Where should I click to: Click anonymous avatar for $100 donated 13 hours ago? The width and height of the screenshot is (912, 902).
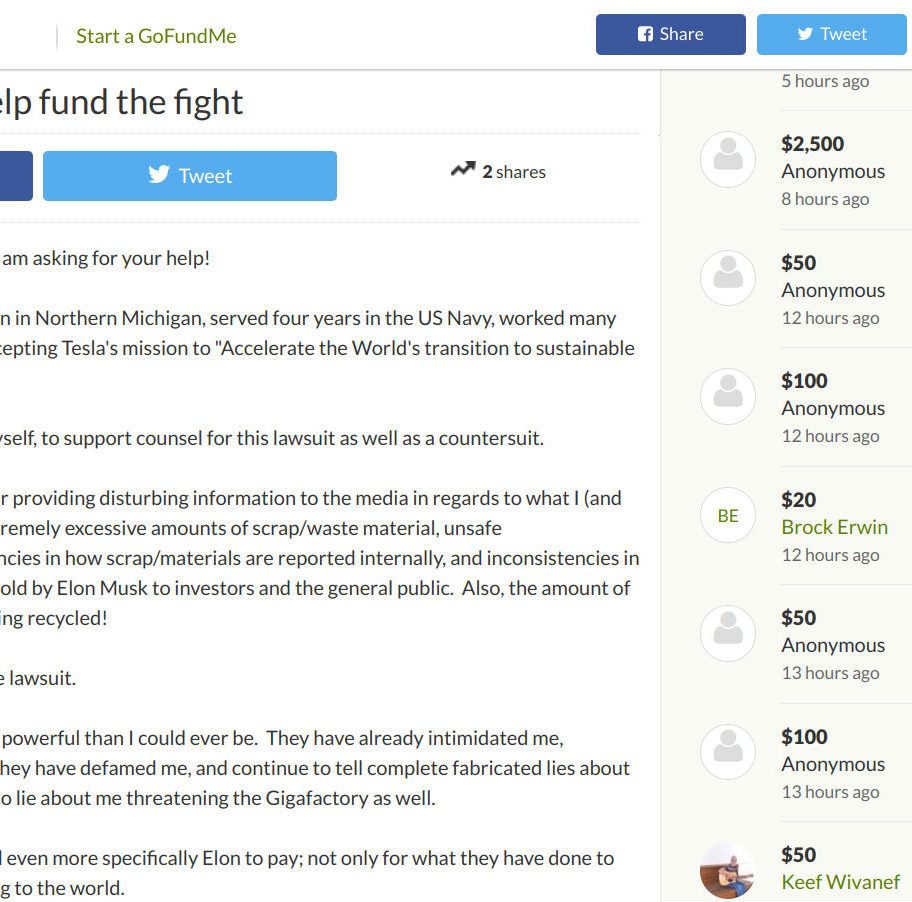(728, 752)
